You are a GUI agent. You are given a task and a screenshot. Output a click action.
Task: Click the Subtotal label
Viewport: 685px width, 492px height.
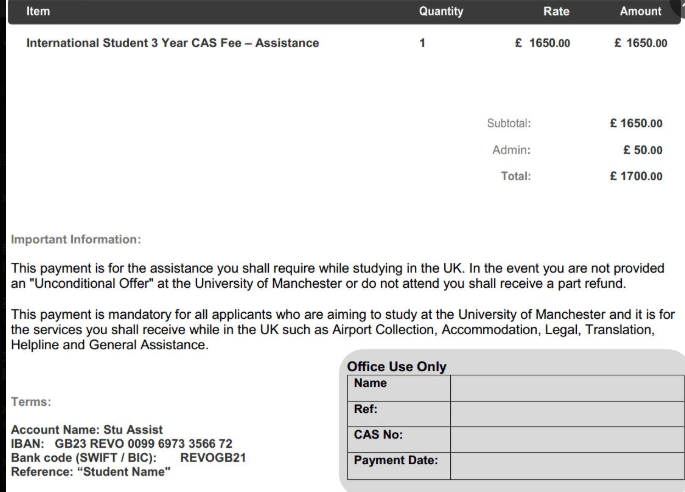click(508, 124)
